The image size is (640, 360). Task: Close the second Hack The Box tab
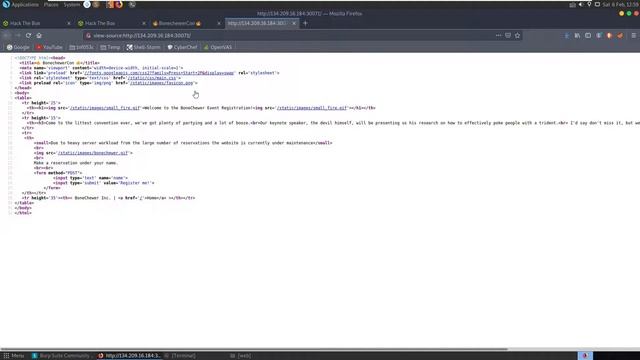click(144, 23)
